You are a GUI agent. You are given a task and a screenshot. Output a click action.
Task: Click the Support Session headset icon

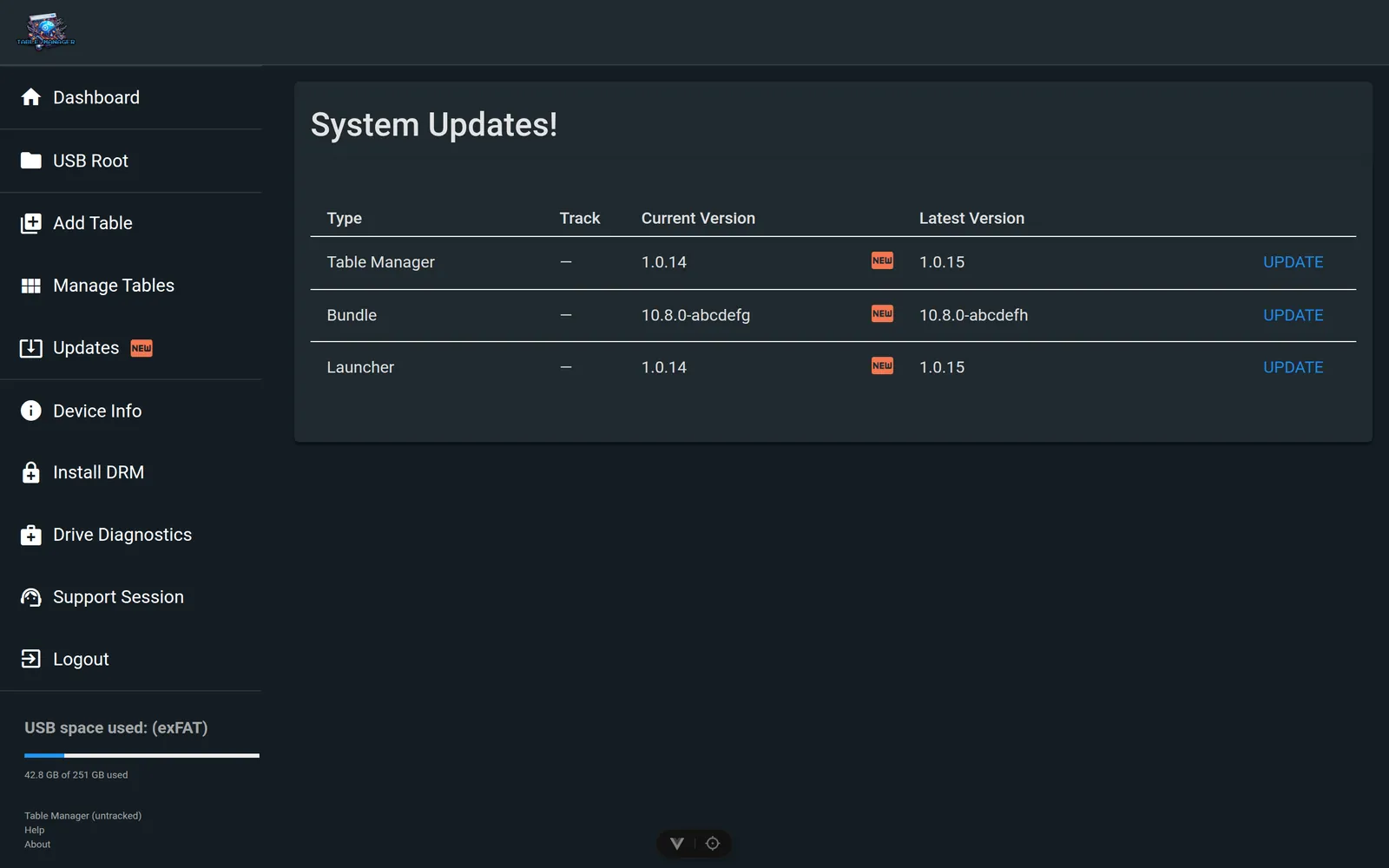coord(31,597)
